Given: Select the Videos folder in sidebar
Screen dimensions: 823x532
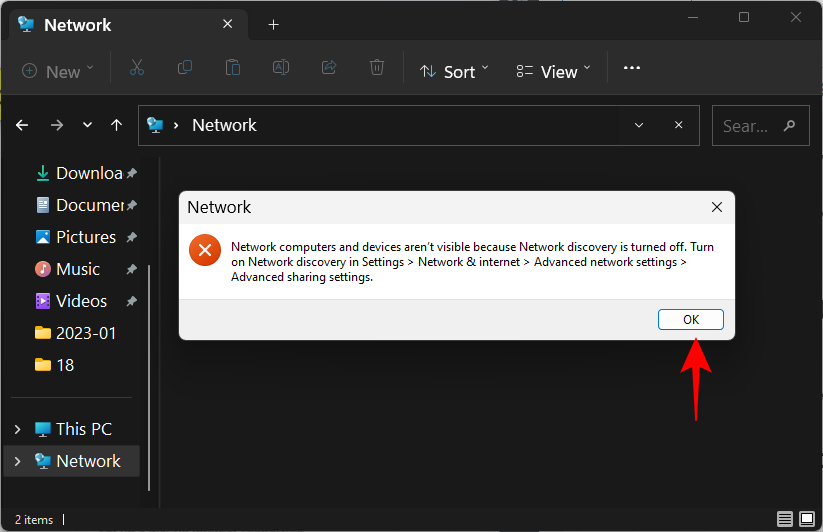Looking at the screenshot, I should (x=80, y=301).
